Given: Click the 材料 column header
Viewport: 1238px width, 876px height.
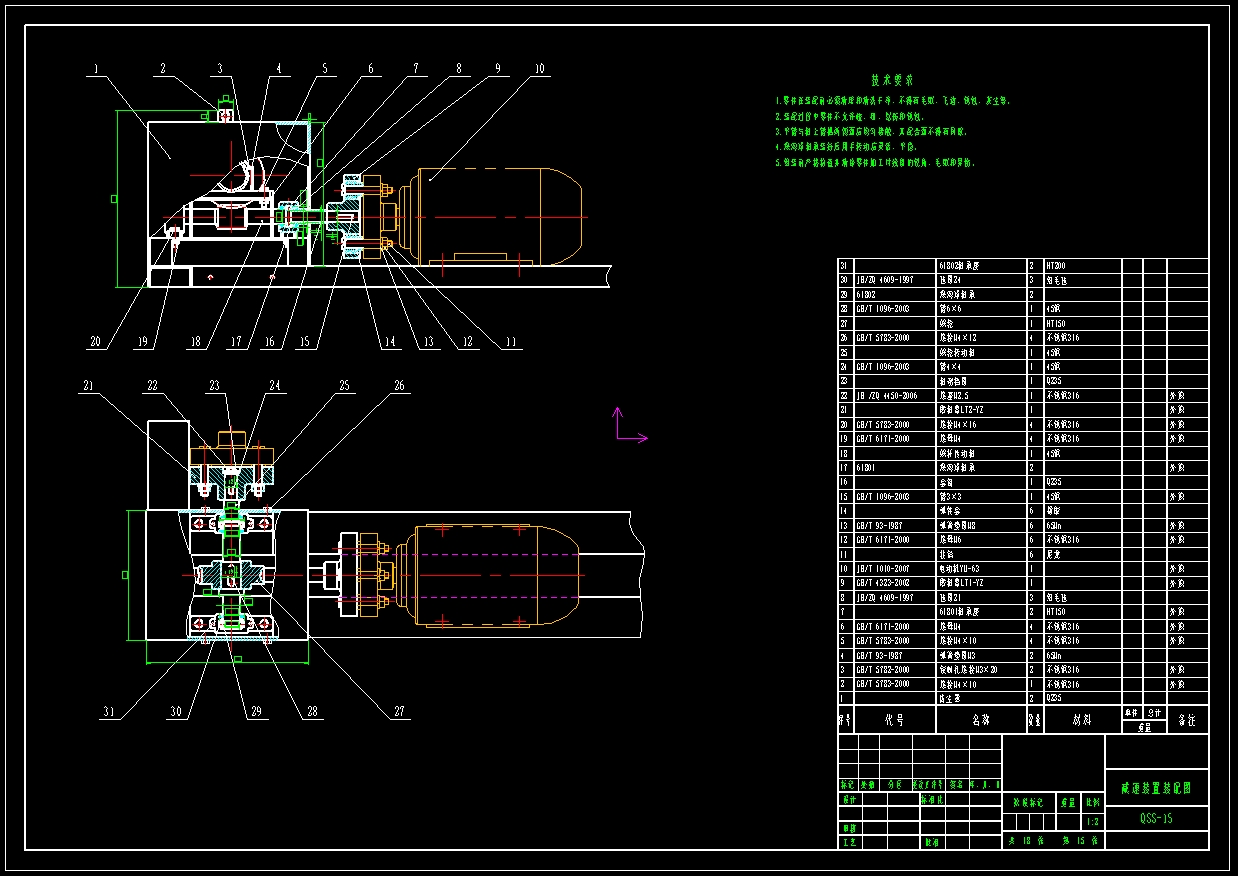Looking at the screenshot, I should click(x=1081, y=720).
